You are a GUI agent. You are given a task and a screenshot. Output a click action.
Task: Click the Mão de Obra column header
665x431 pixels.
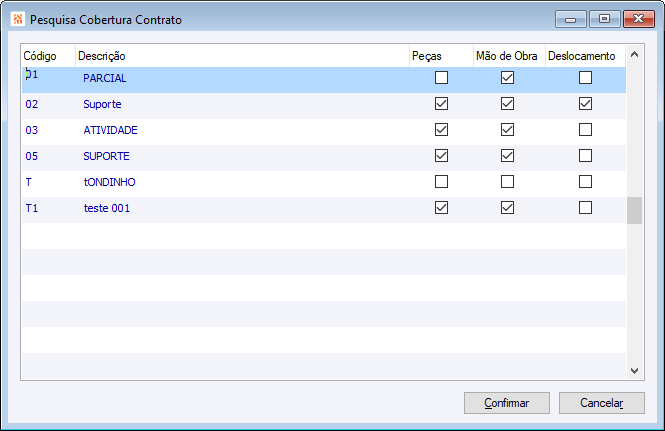pyautogui.click(x=507, y=56)
